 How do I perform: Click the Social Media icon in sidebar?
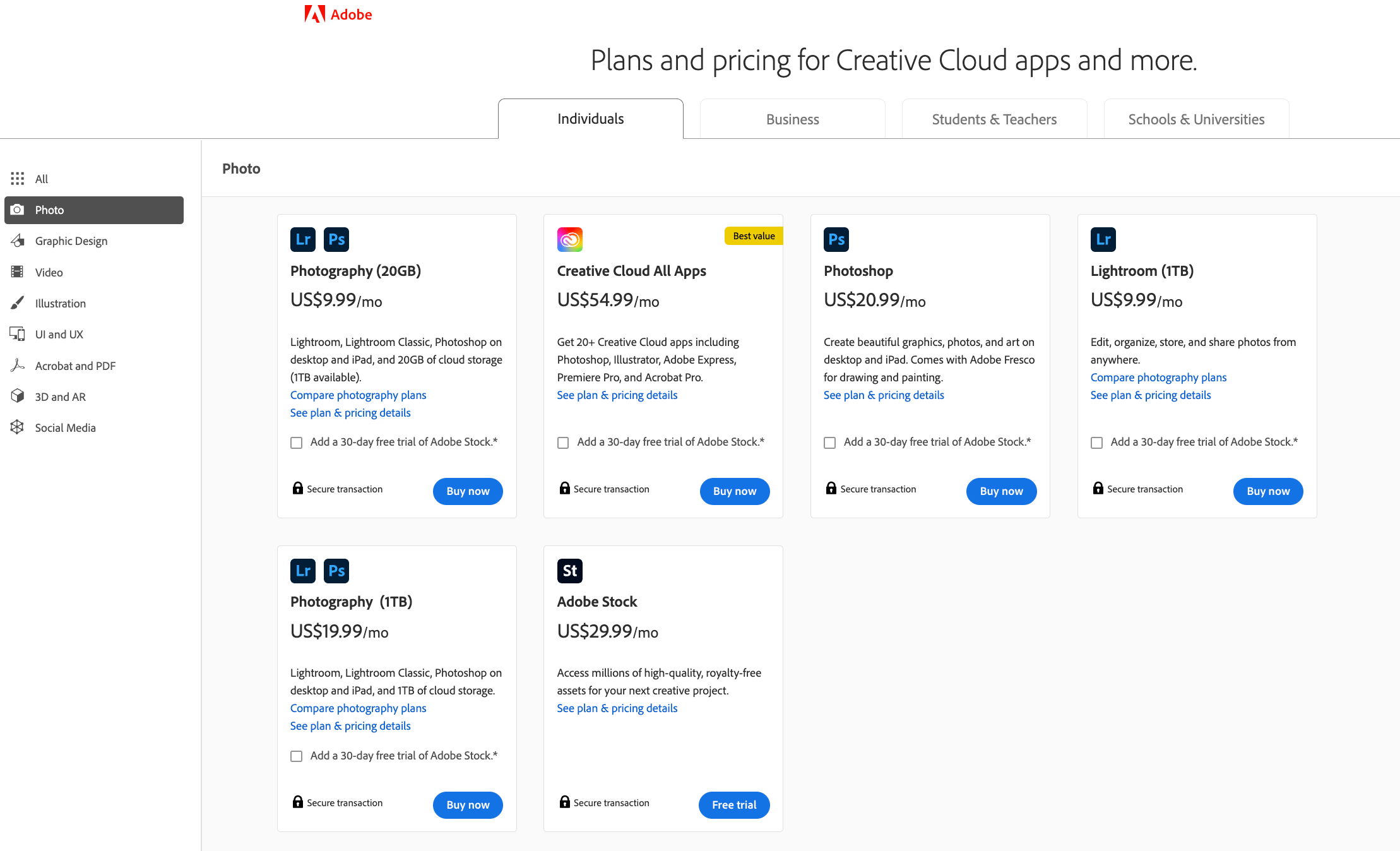pos(18,427)
